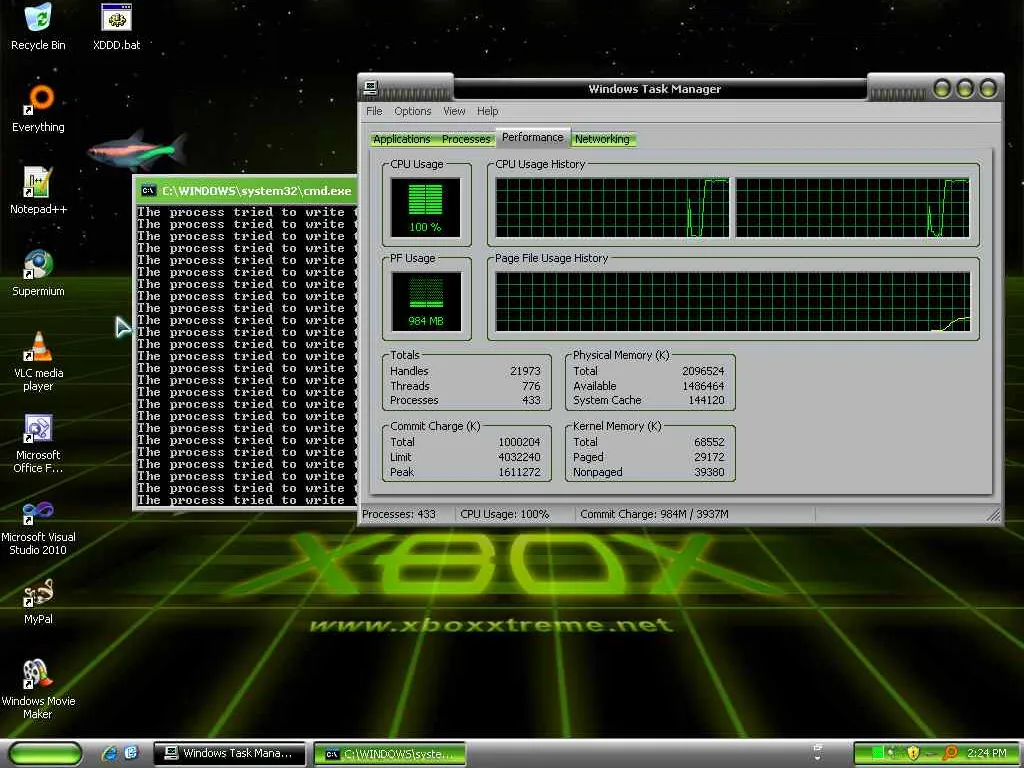The image size is (1024, 768).
Task: Select the Performance tab
Action: 532,137
